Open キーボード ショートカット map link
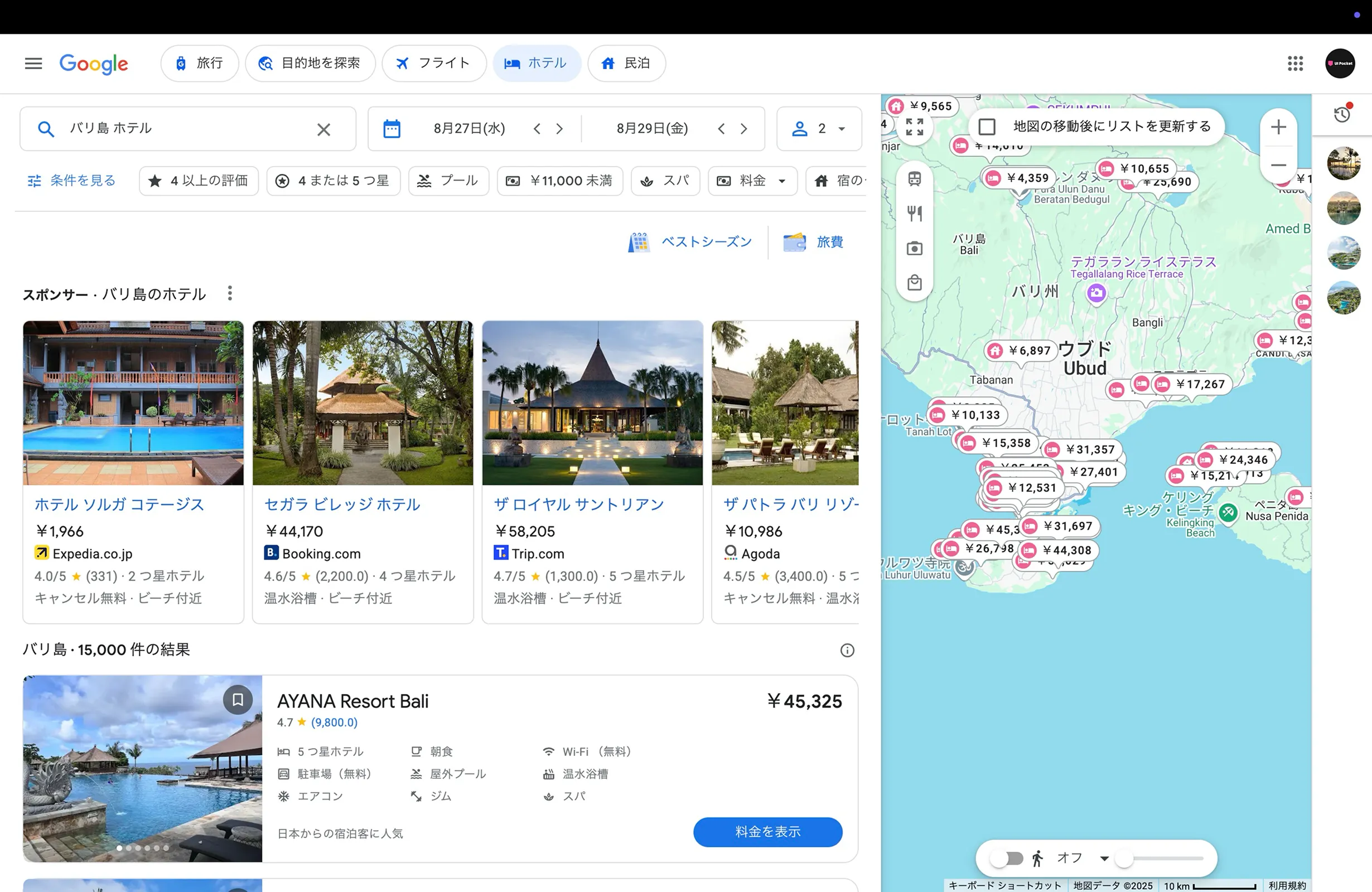The image size is (1372, 892). pos(1005,886)
